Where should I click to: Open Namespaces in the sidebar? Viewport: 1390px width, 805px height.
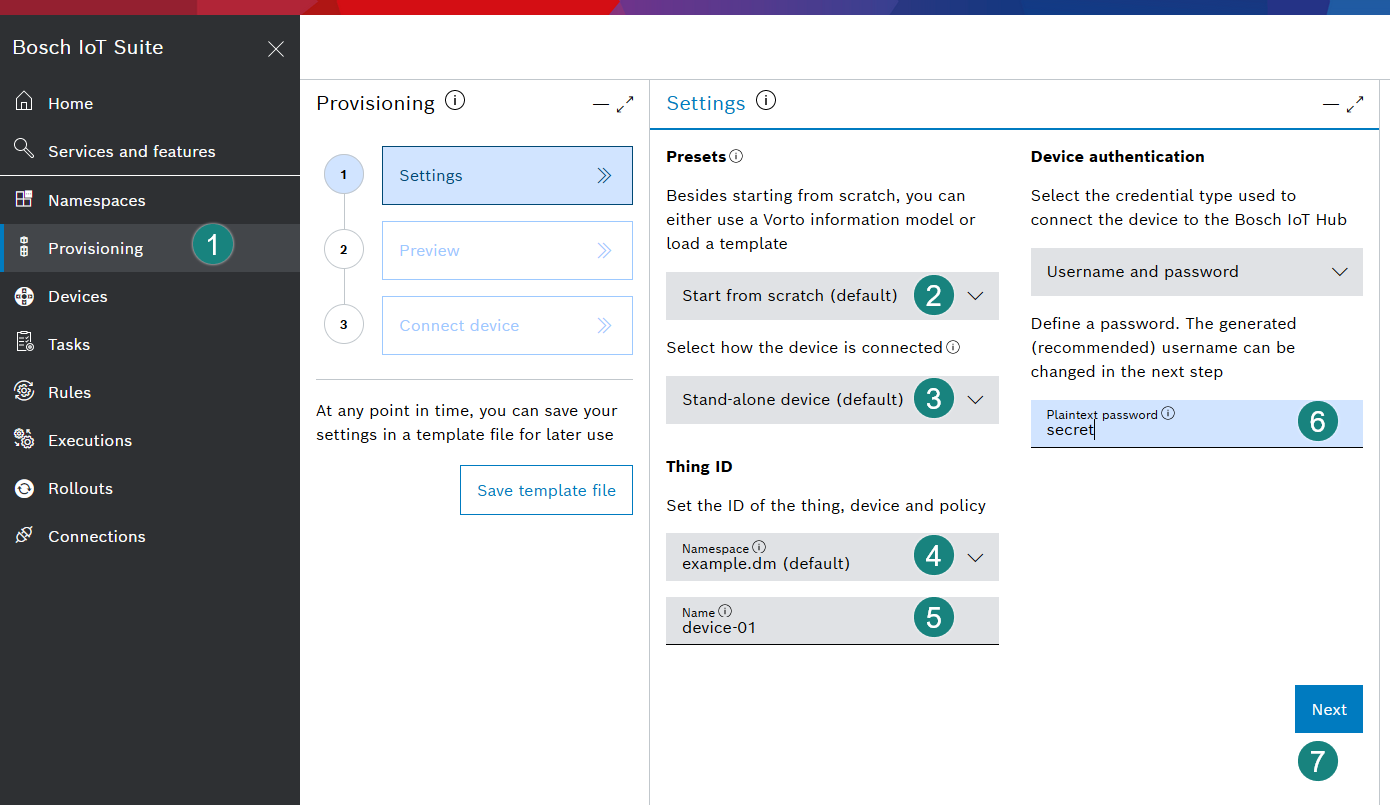(x=150, y=200)
